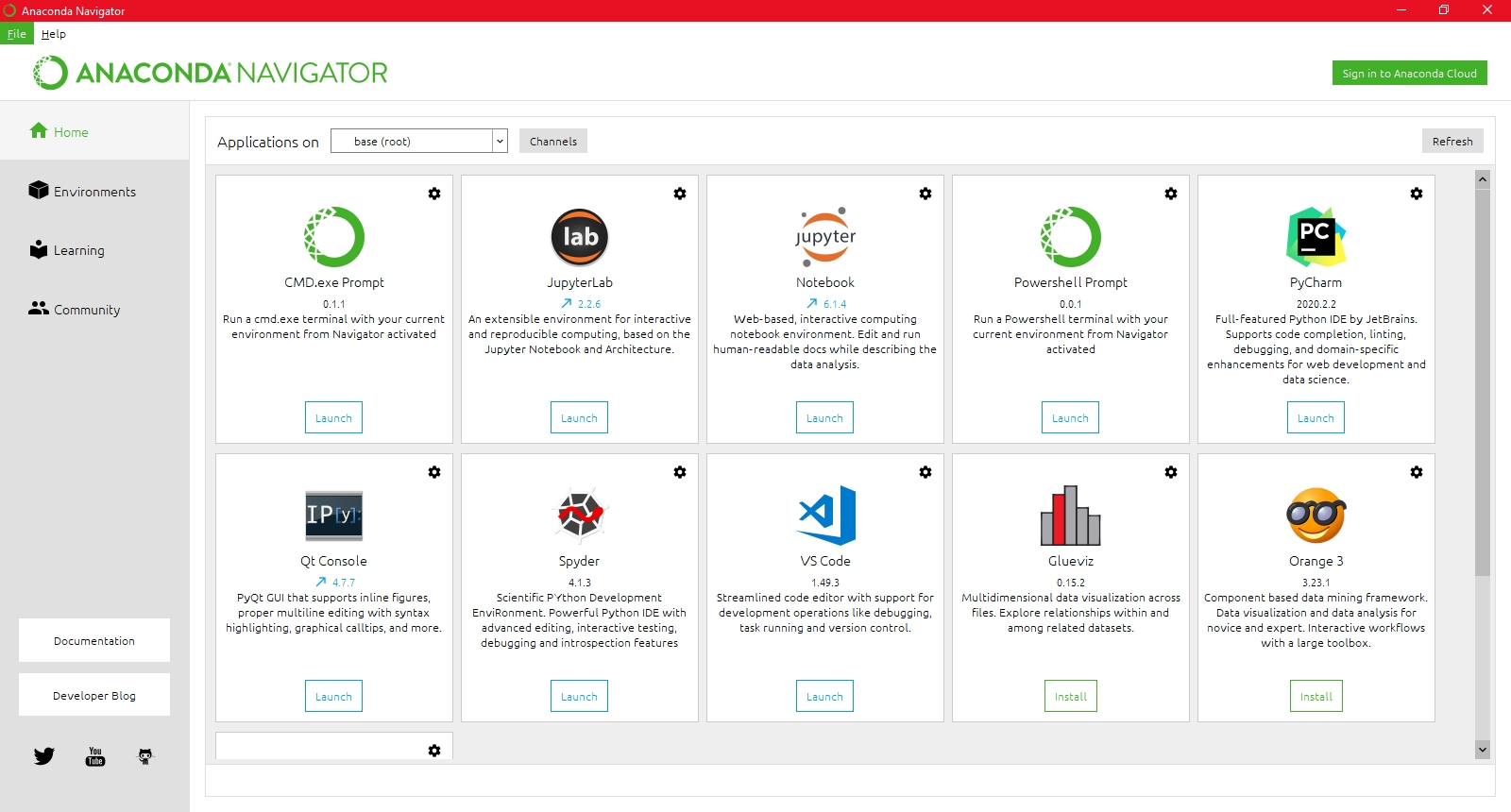This screenshot has width=1511, height=812.
Task: Click the PyCharm version text 2020.2.2
Action: coord(1316,304)
